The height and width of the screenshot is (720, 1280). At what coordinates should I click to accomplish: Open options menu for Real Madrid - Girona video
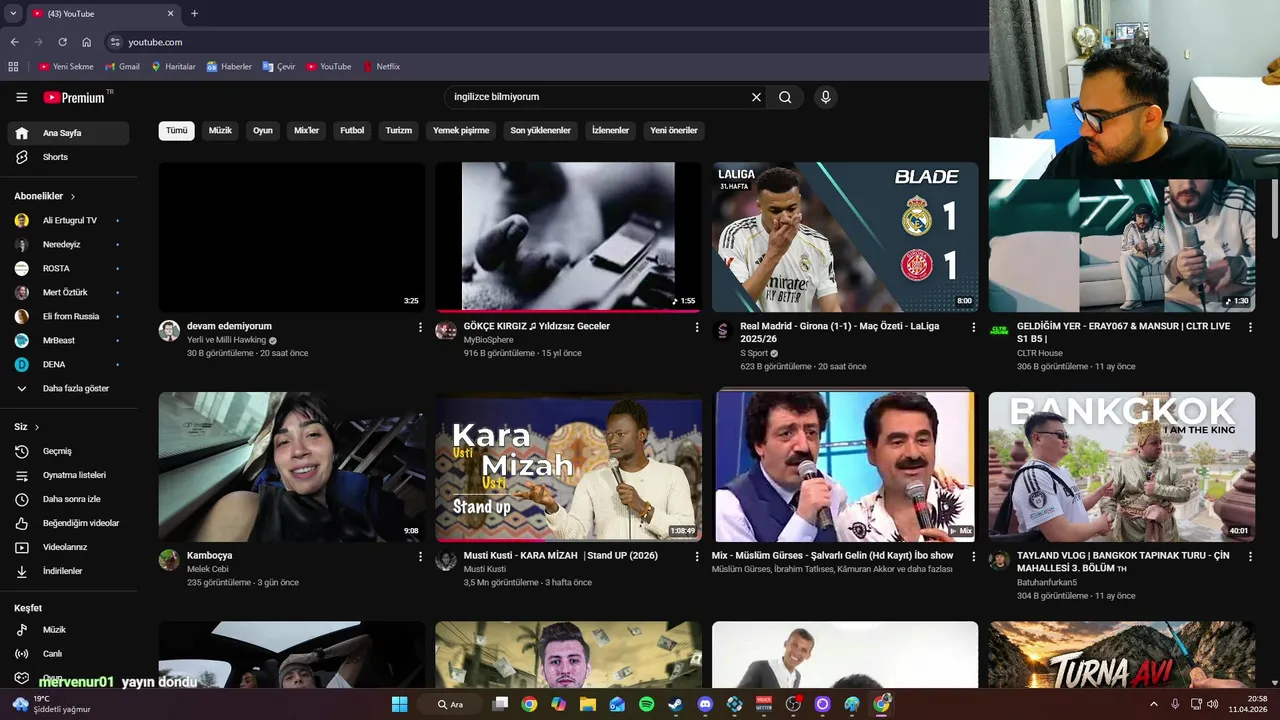pos(973,327)
